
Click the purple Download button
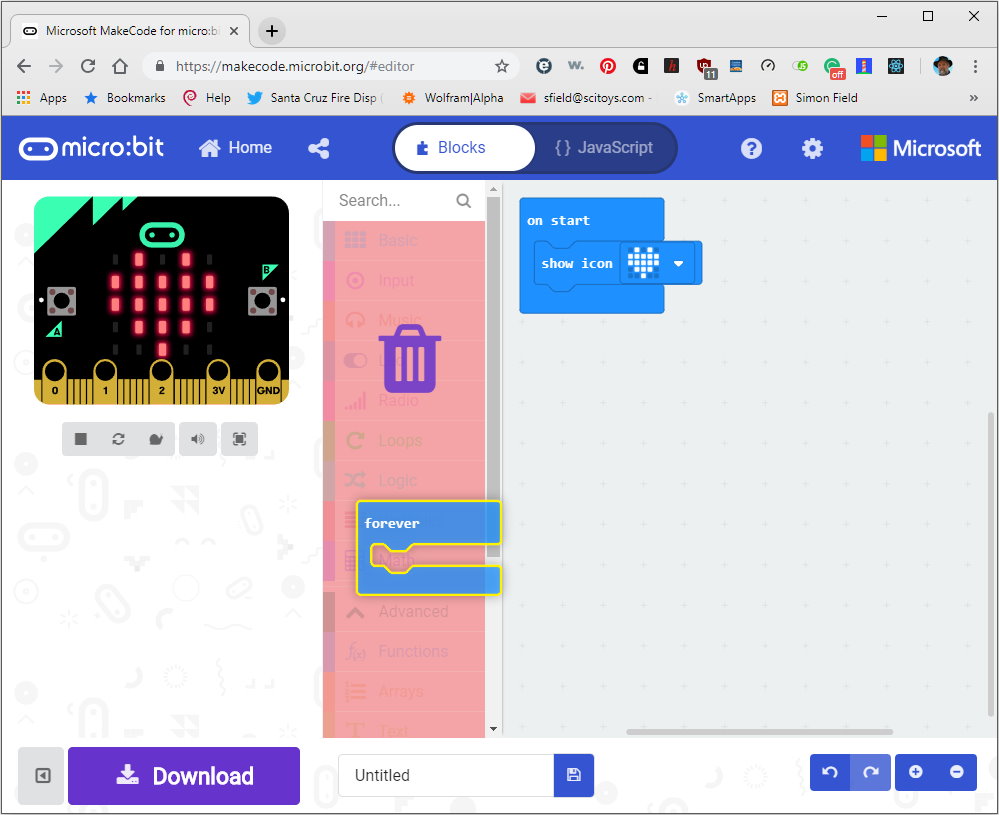(184, 775)
